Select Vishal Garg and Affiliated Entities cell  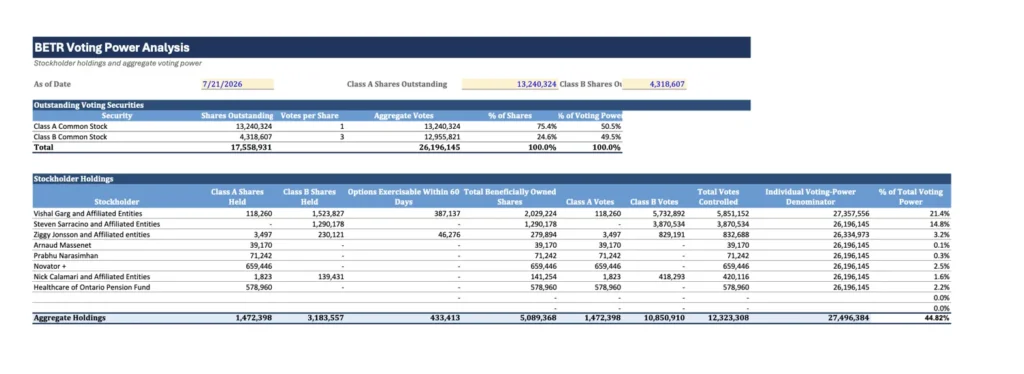coord(88,213)
